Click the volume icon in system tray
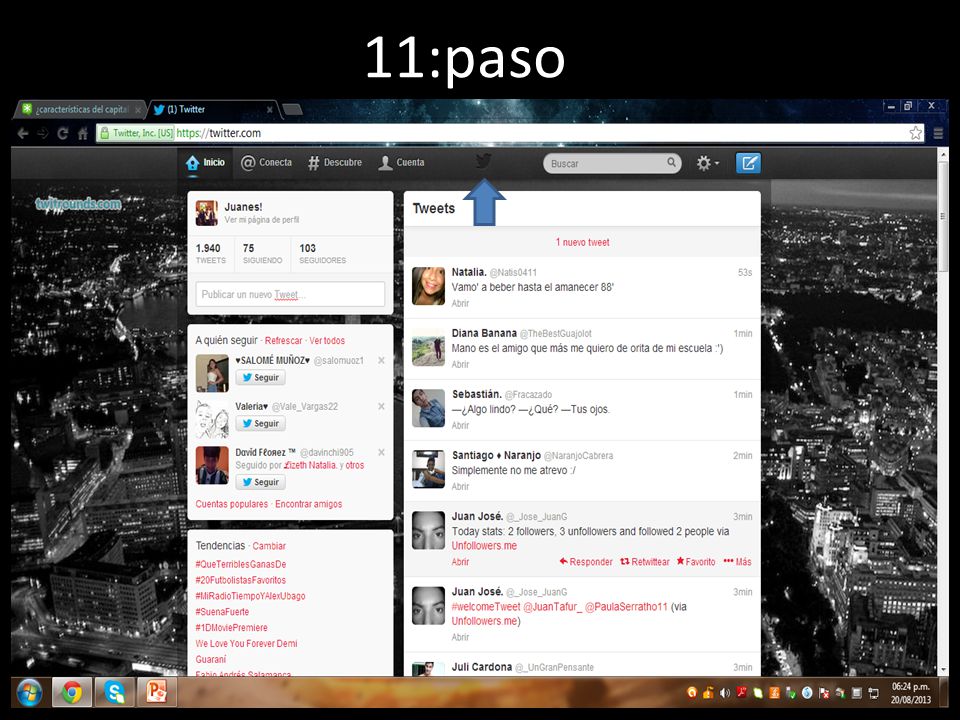Screen dimensions: 960x720 725,693
